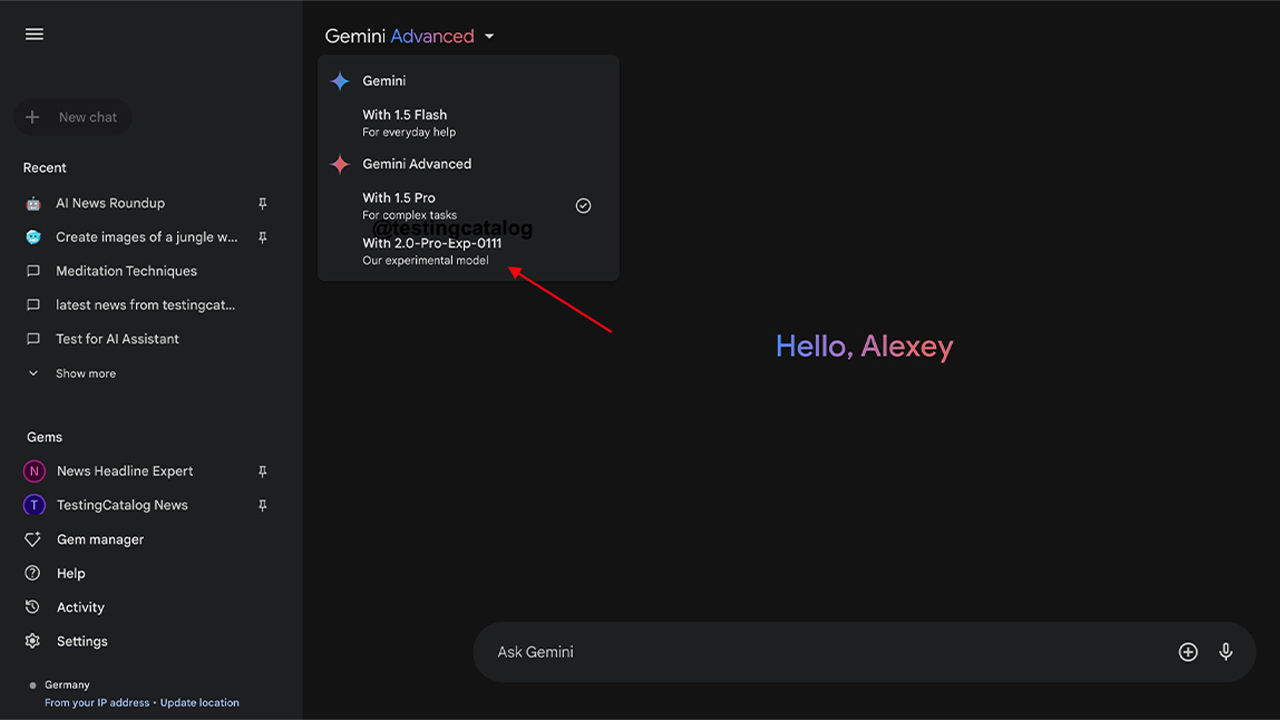Viewport: 1280px width, 720px height.
Task: Expand Show more recent chats
Action: [x=71, y=373]
